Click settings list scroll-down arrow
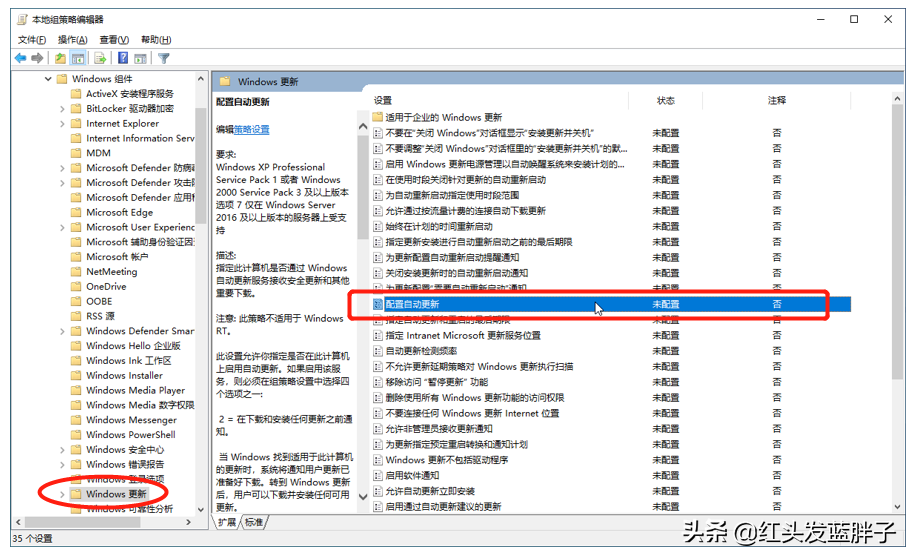Image resolution: width=912 pixels, height=560 pixels. coord(897,507)
